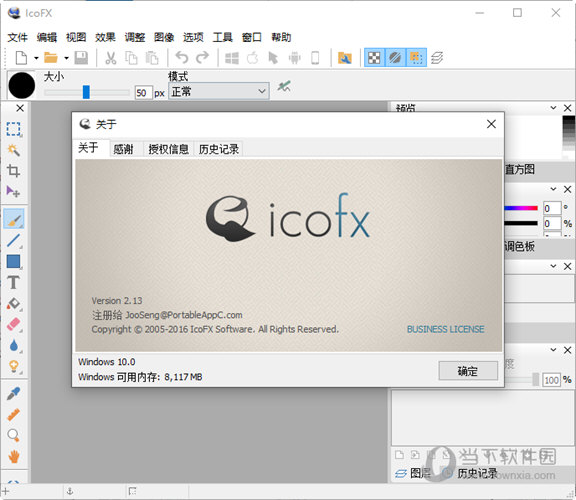
Task: Open the recent files dropdown arrow
Action: point(66,58)
